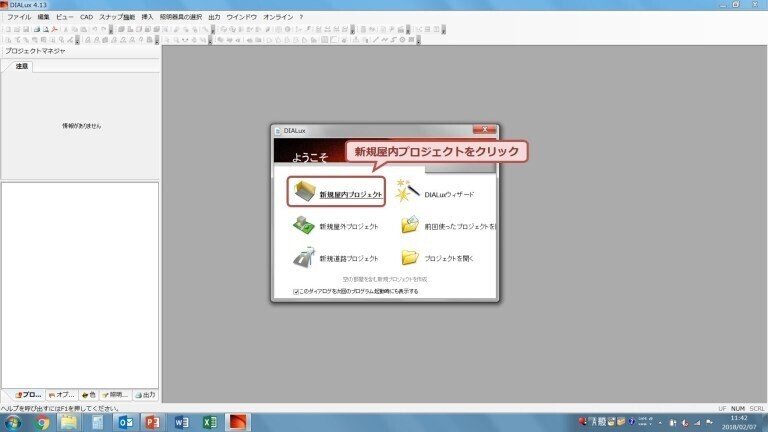Switch to 出力 bottom tab

point(145,395)
